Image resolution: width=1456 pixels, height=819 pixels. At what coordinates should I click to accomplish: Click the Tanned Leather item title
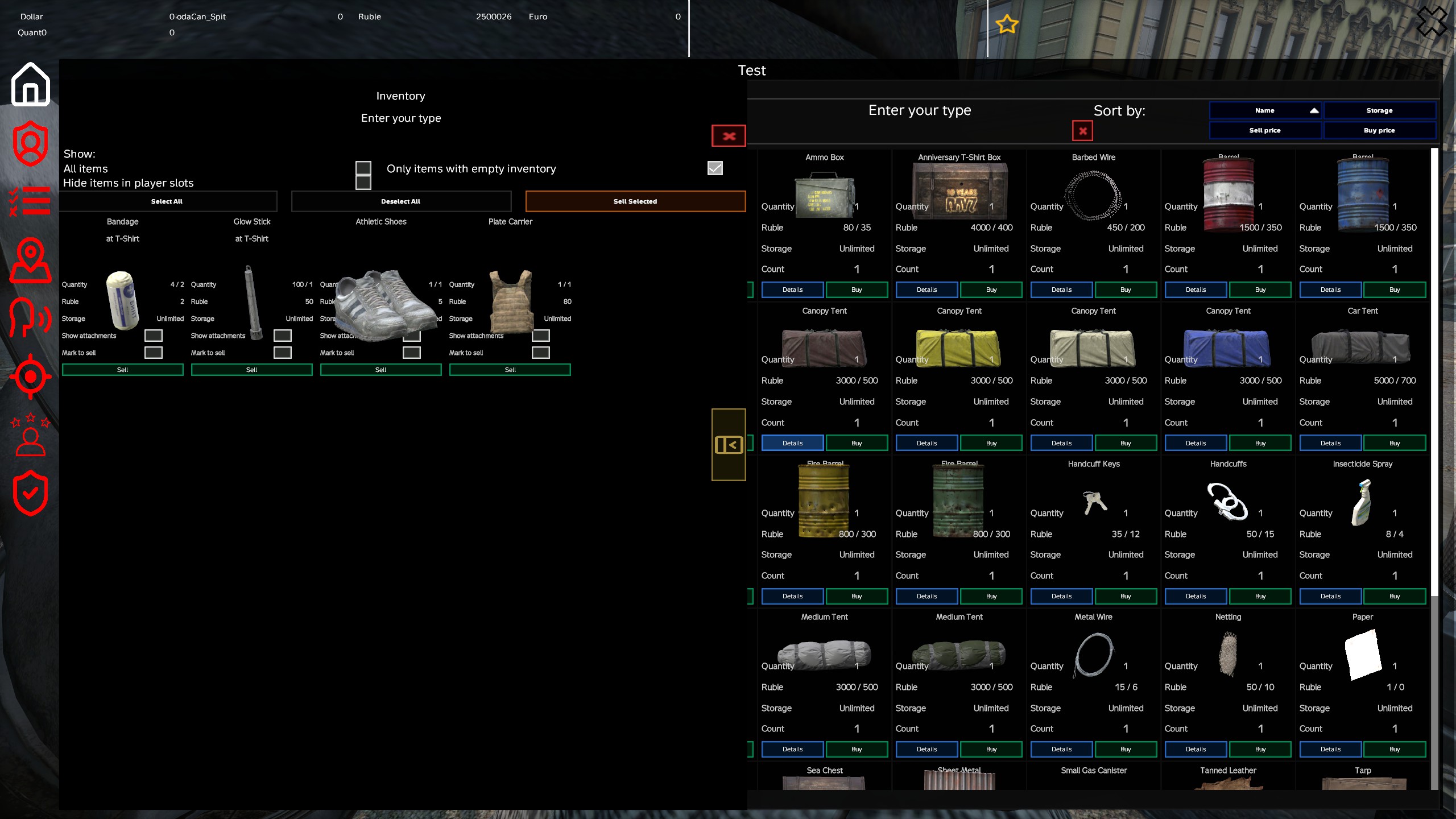(1228, 770)
